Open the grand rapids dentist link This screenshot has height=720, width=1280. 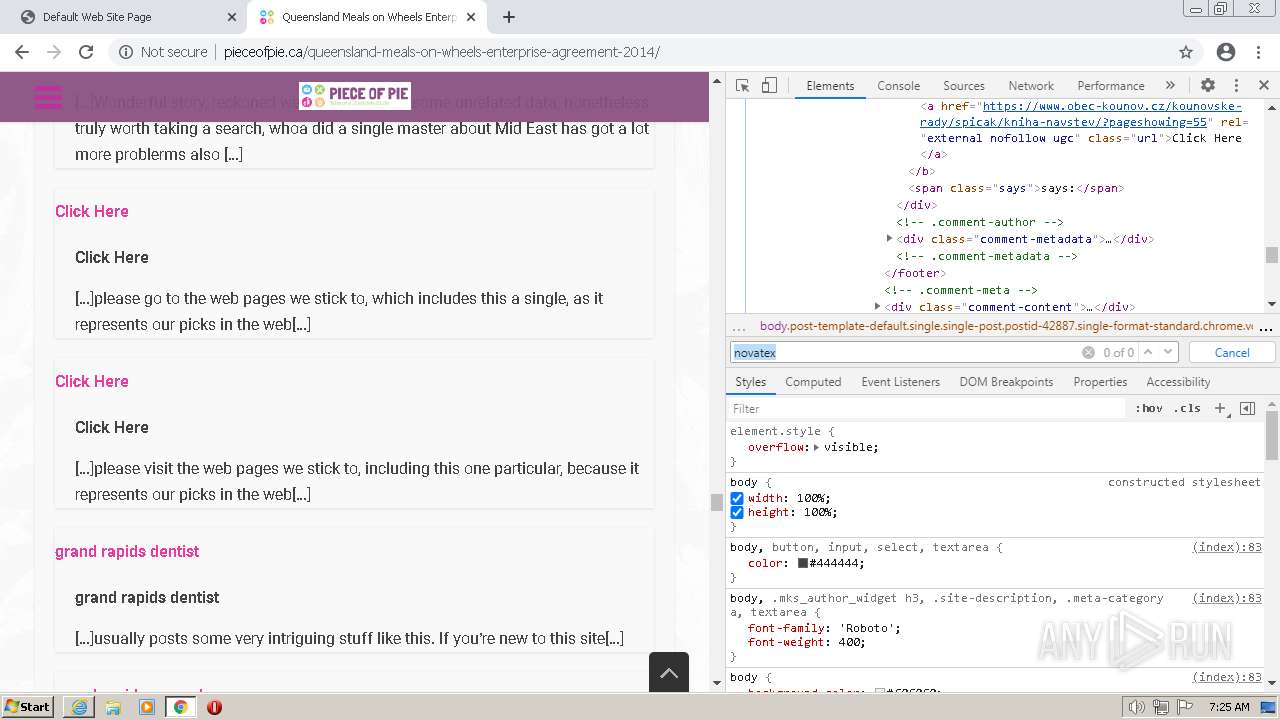click(127, 551)
